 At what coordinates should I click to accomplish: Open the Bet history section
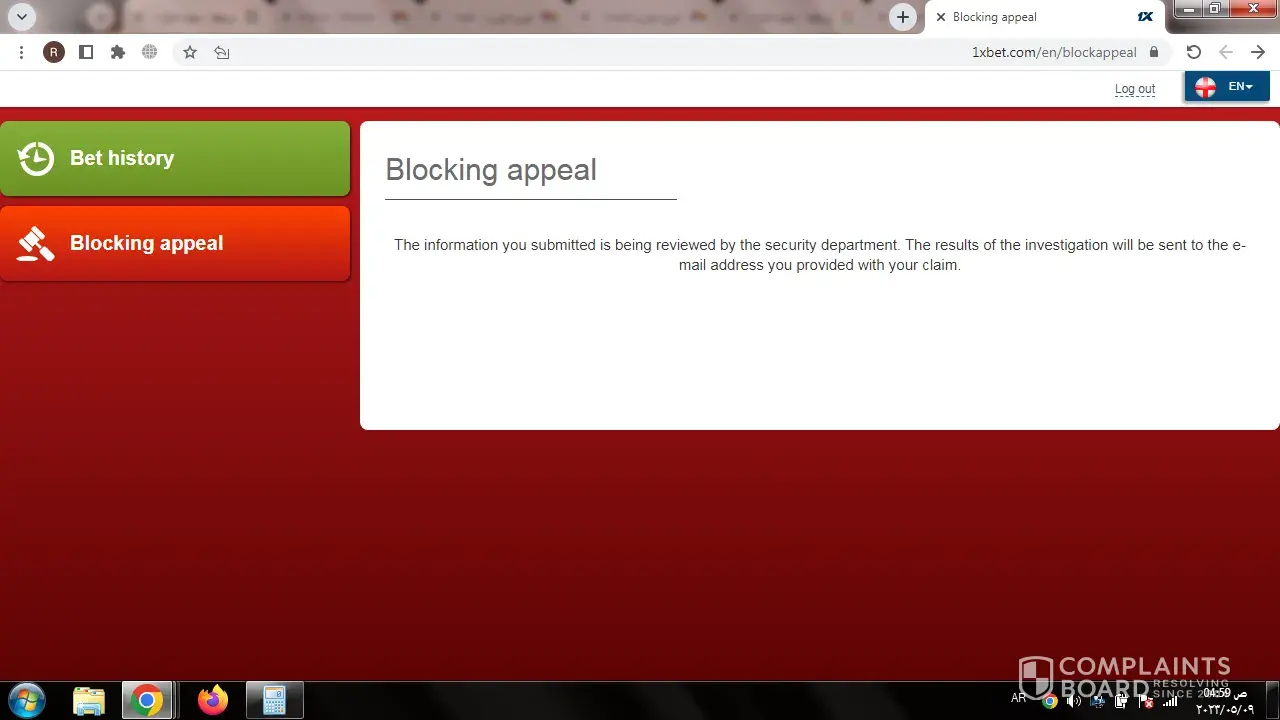[x=175, y=158]
